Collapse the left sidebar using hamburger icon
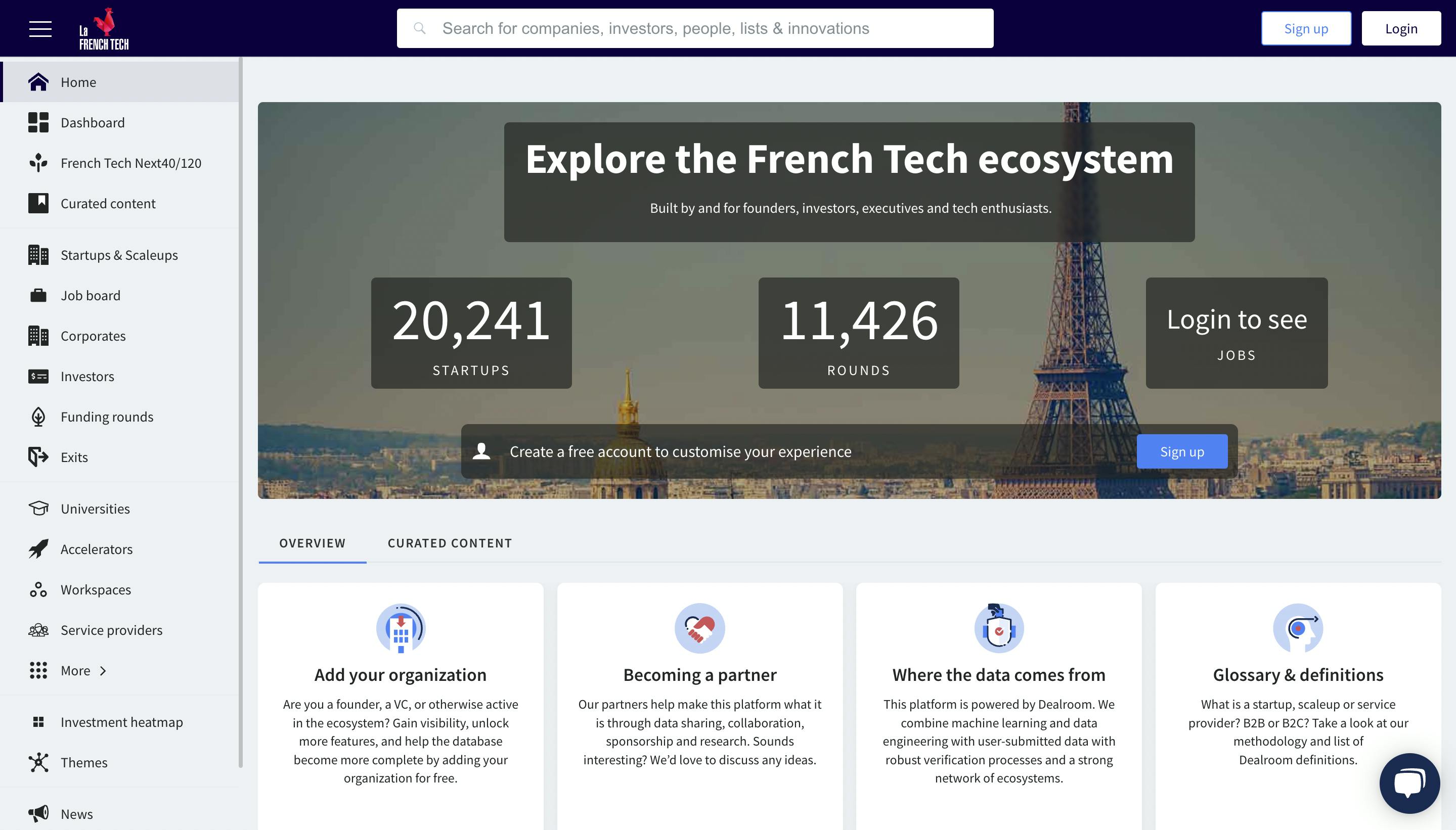 tap(40, 28)
